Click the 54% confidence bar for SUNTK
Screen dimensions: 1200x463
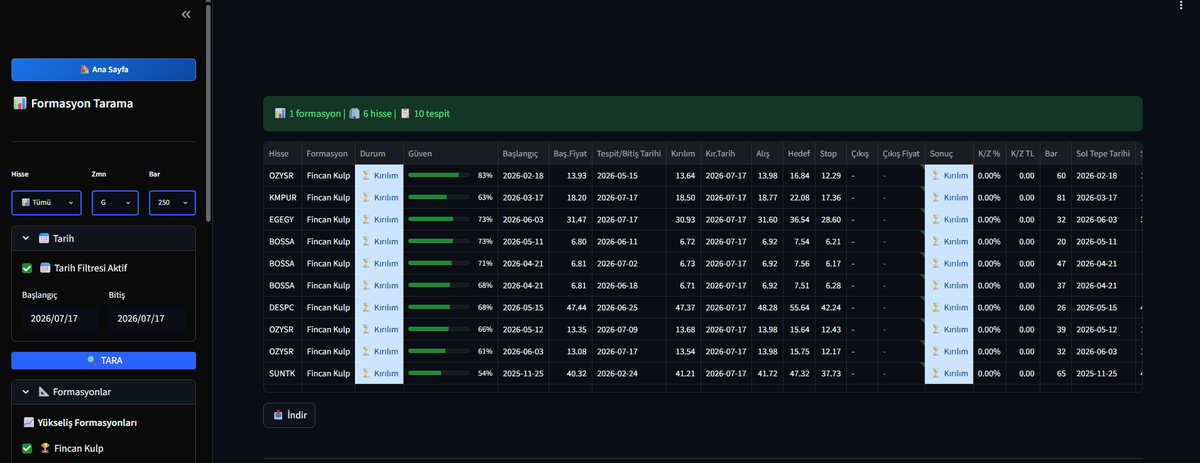(441, 374)
